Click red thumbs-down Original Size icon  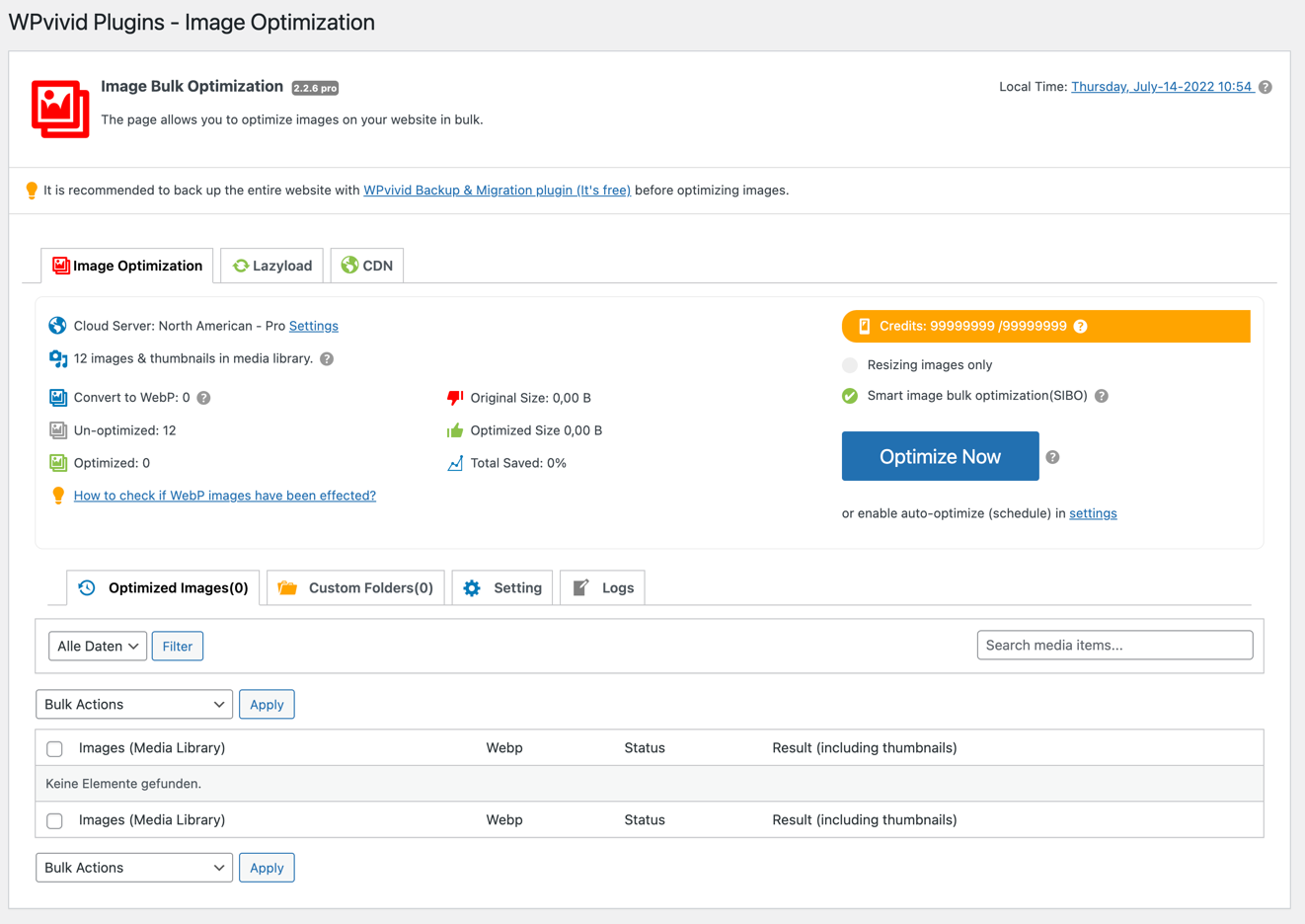click(455, 398)
